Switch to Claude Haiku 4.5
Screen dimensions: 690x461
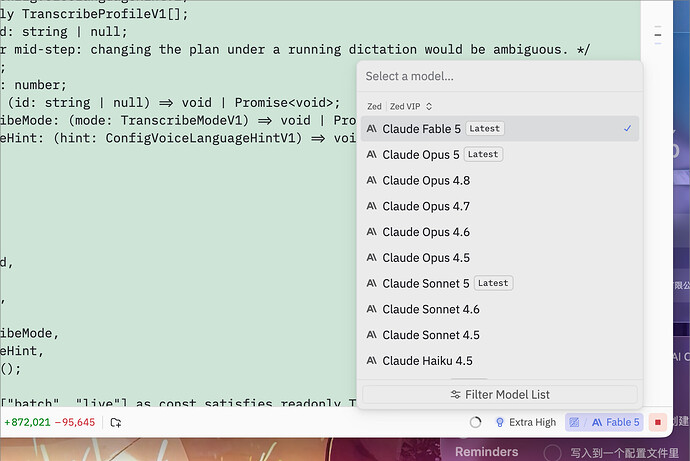pyautogui.click(x=499, y=361)
